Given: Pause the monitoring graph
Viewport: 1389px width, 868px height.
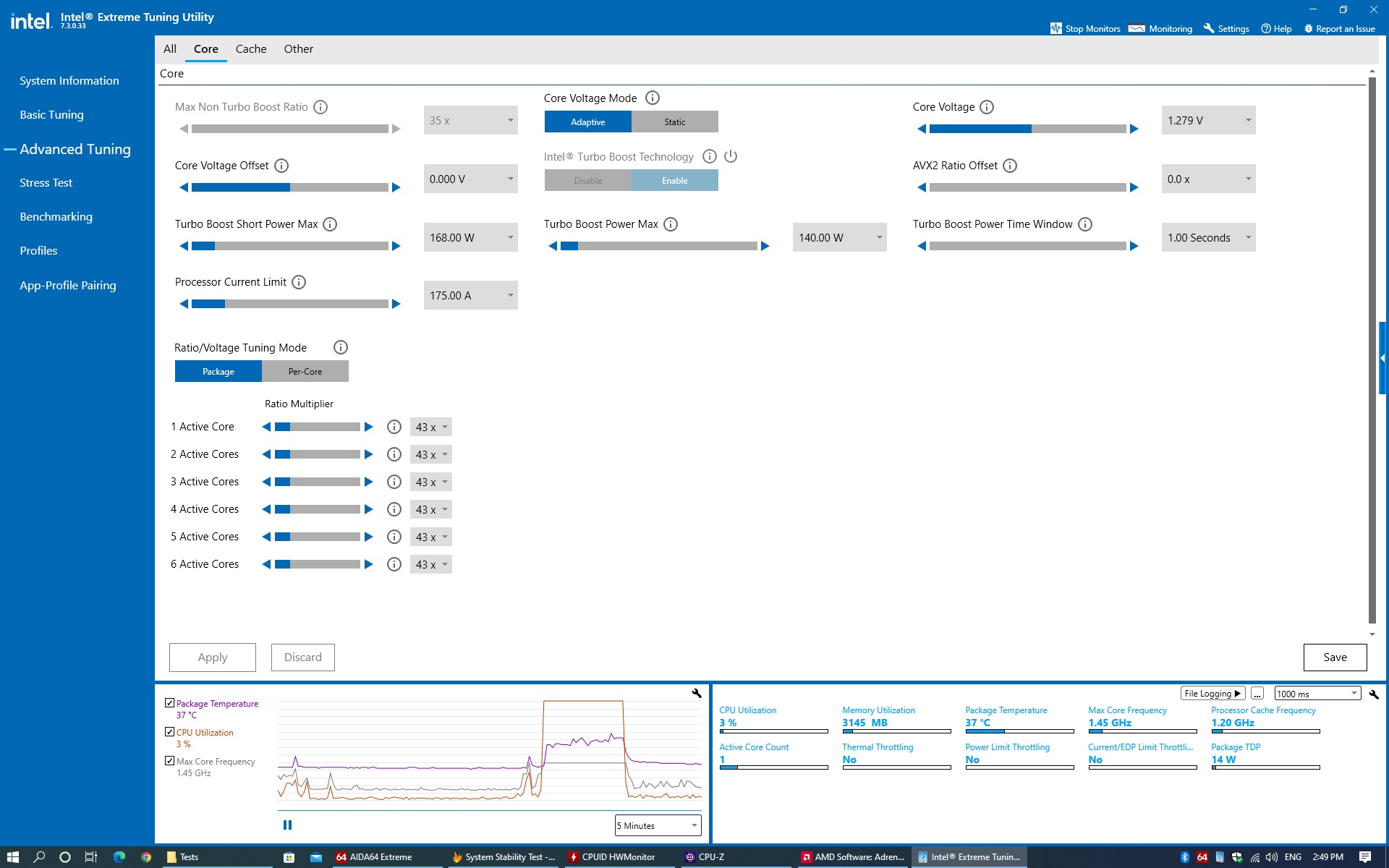Looking at the screenshot, I should point(287,825).
